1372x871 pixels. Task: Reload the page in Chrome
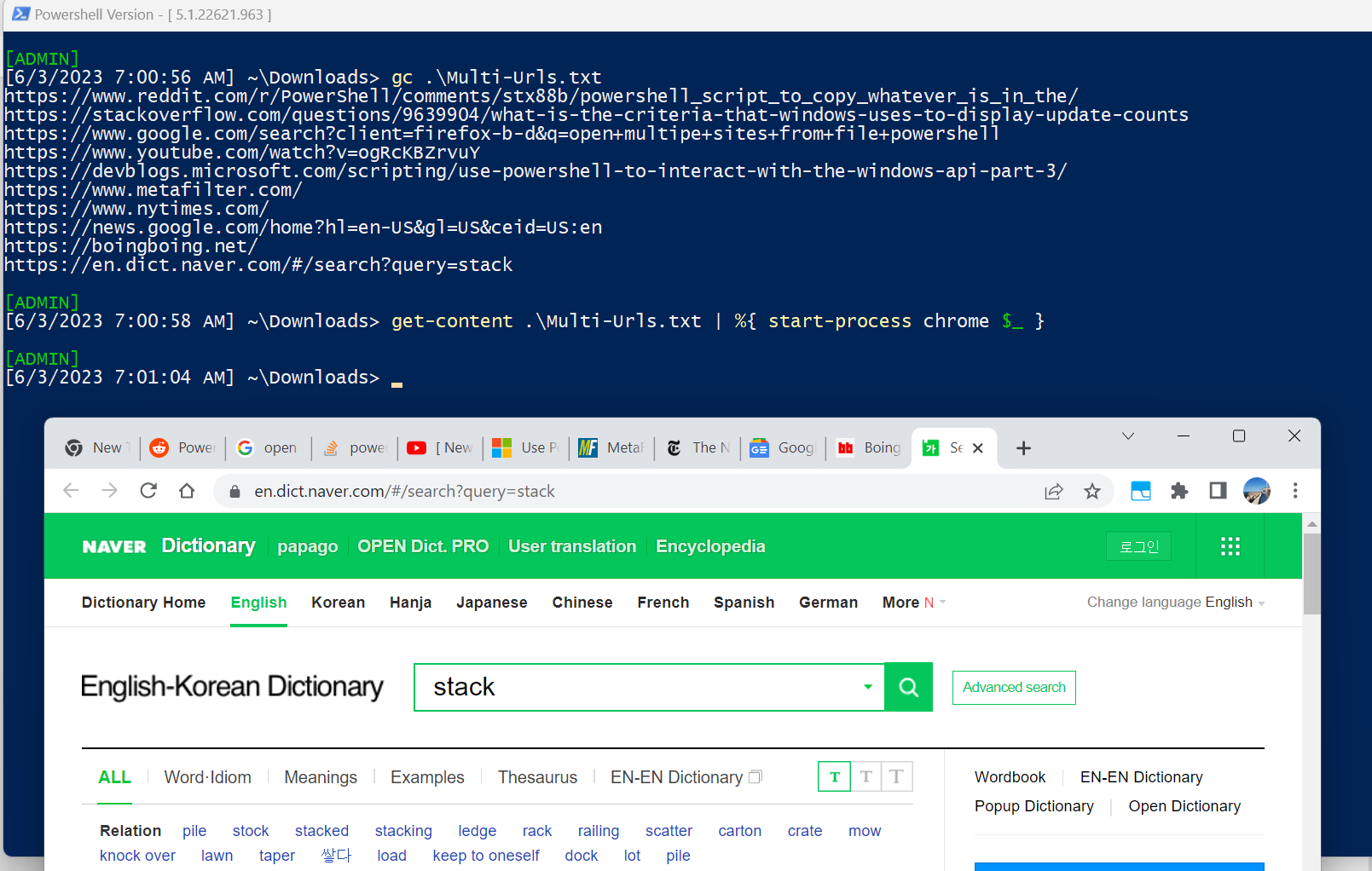tap(148, 490)
